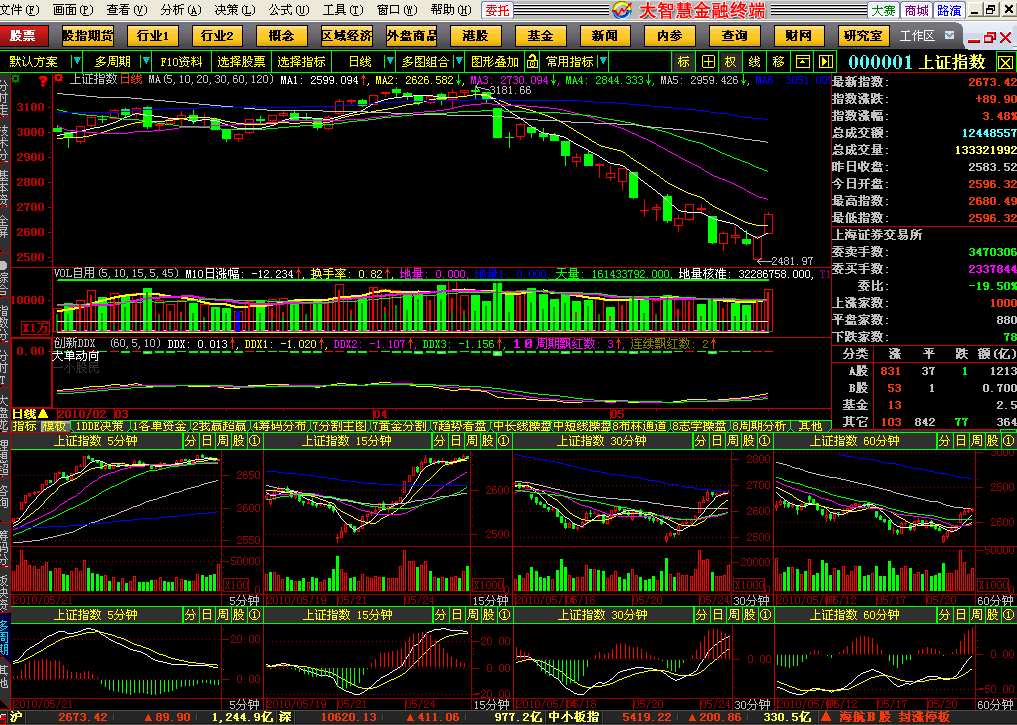1017x725 pixels.
Task: Switch to the 股指期货 tab
Action: pos(88,36)
